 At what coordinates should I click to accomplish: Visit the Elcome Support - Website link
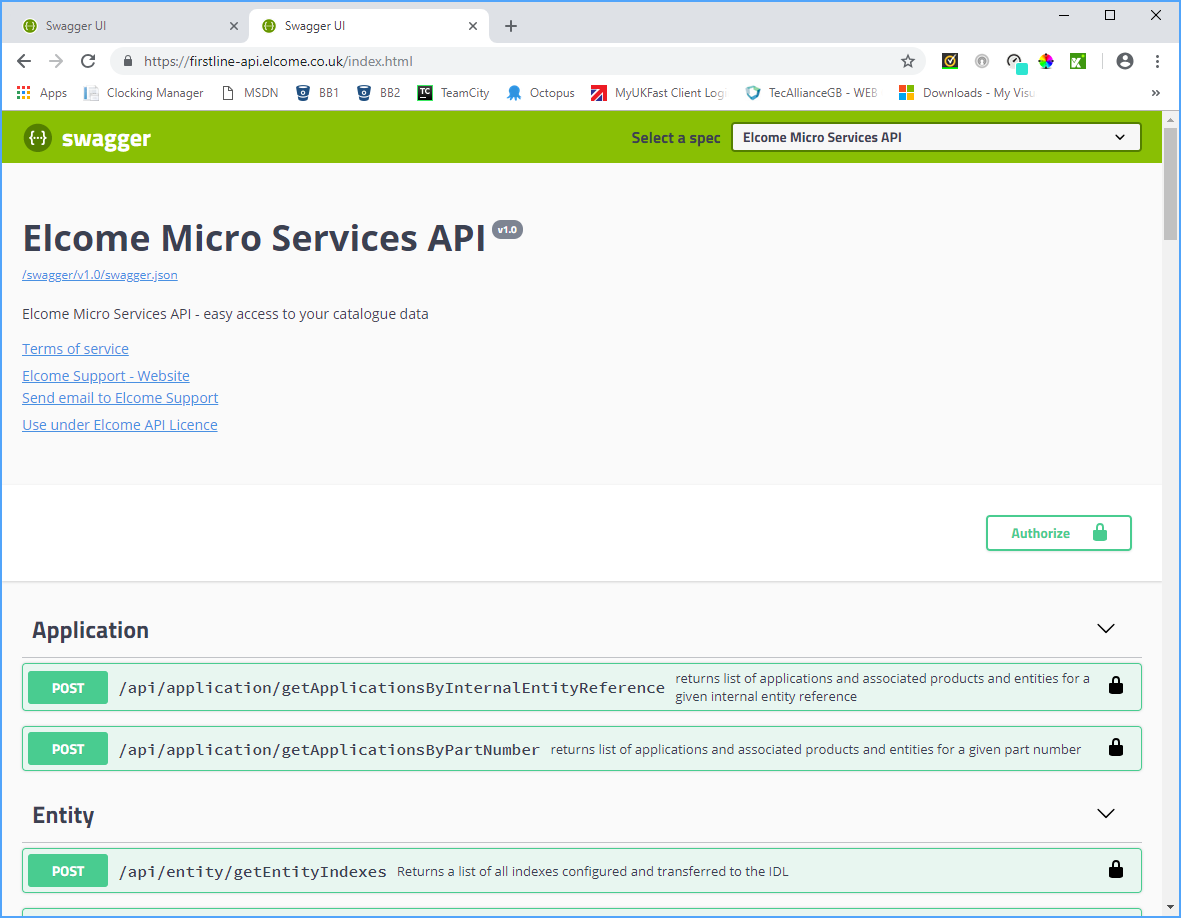[x=105, y=376]
